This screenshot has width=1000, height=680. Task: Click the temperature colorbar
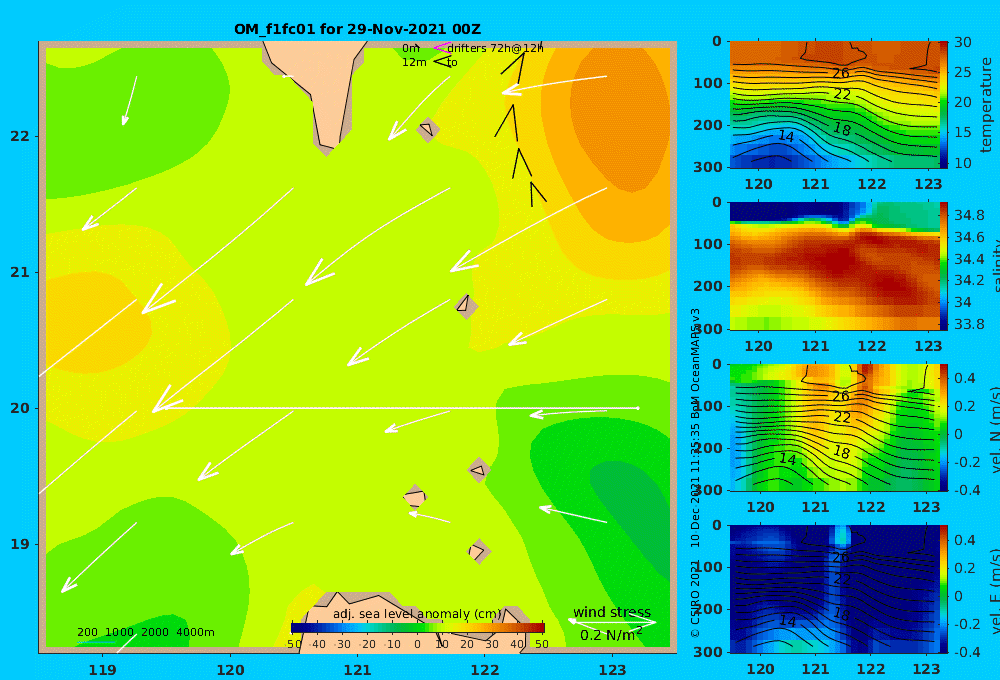[944, 105]
